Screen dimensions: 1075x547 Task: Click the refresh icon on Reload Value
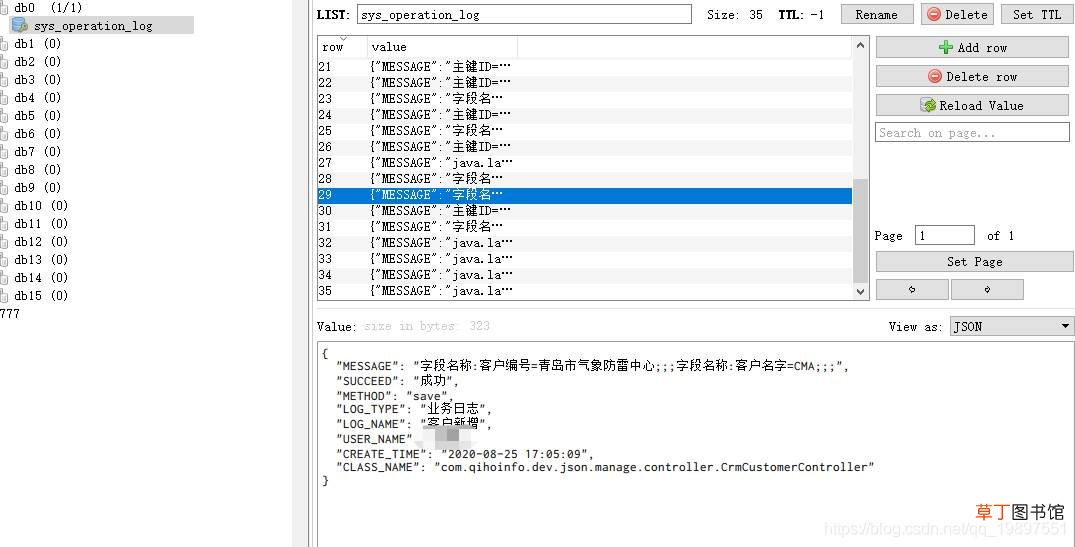click(x=928, y=106)
